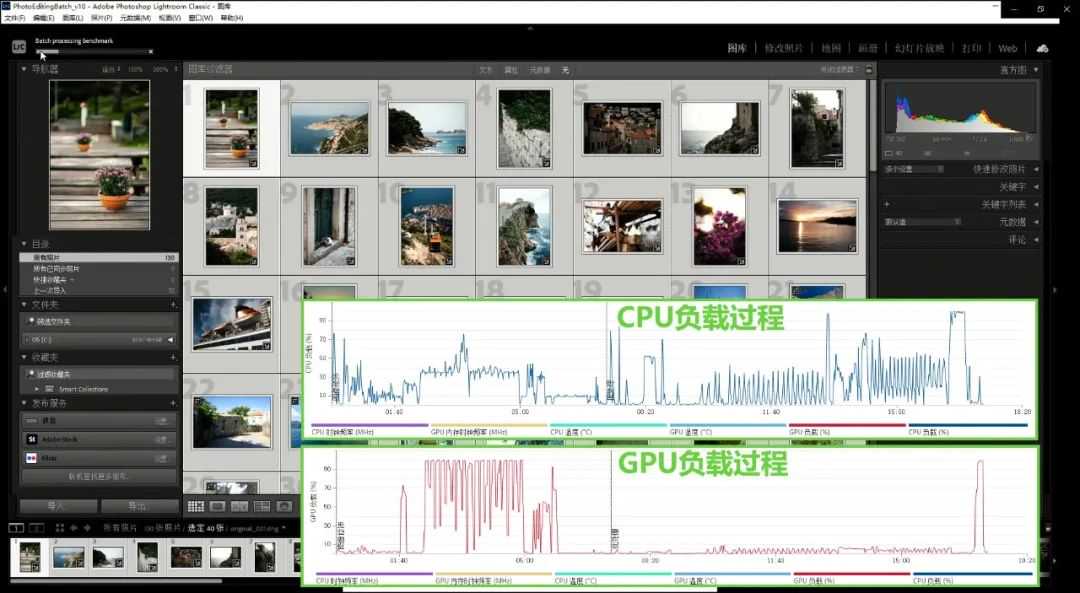The width and height of the screenshot is (1080, 593).
Task: Click the Export button
Action: (x=138, y=506)
